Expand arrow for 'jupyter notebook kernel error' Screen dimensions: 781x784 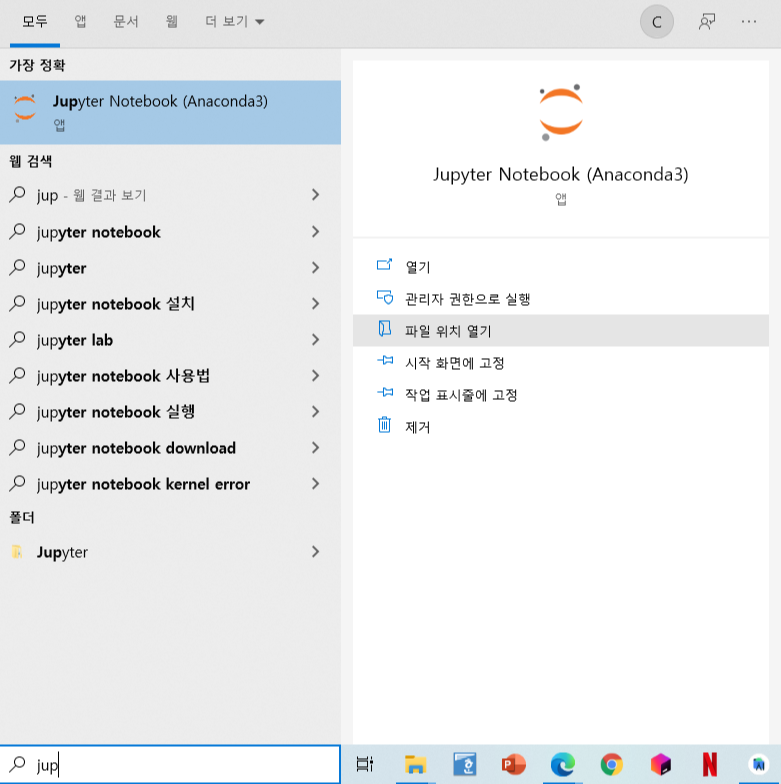[315, 484]
